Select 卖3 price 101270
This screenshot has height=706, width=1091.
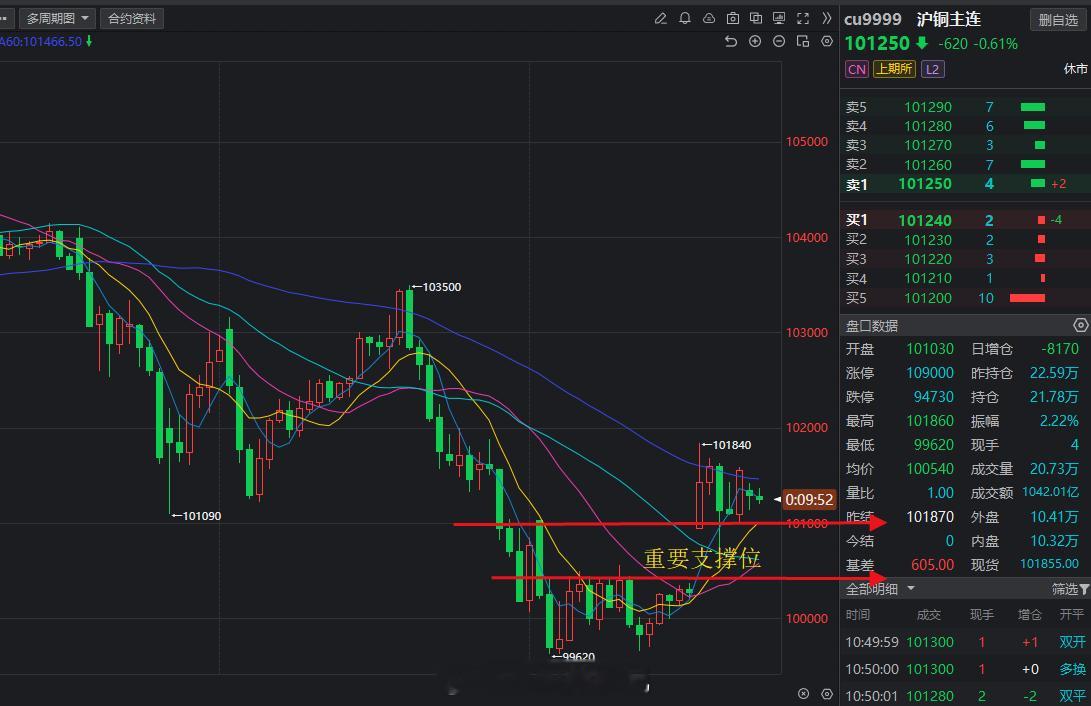pyautogui.click(x=927, y=145)
